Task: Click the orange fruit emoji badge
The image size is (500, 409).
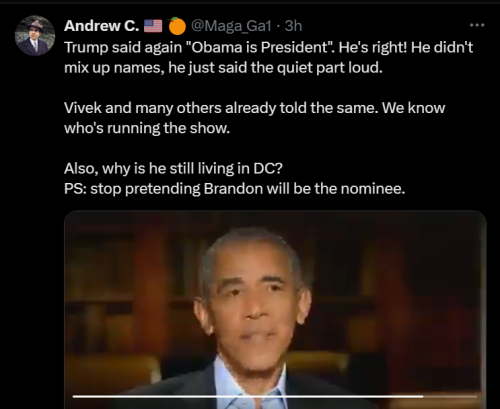Action: coord(177,26)
